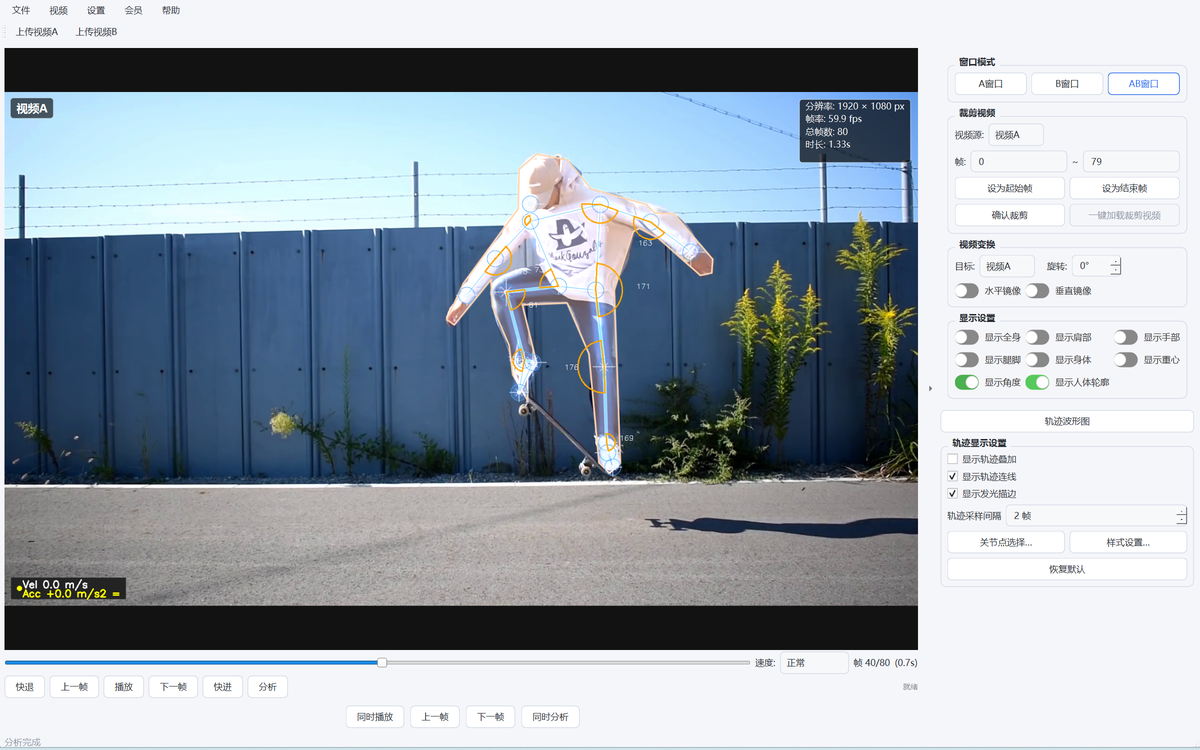Viewport: 1200px width, 750px height.
Task: Increase the 轨迹采样间隔 value with up arrow
Action: point(1181,511)
